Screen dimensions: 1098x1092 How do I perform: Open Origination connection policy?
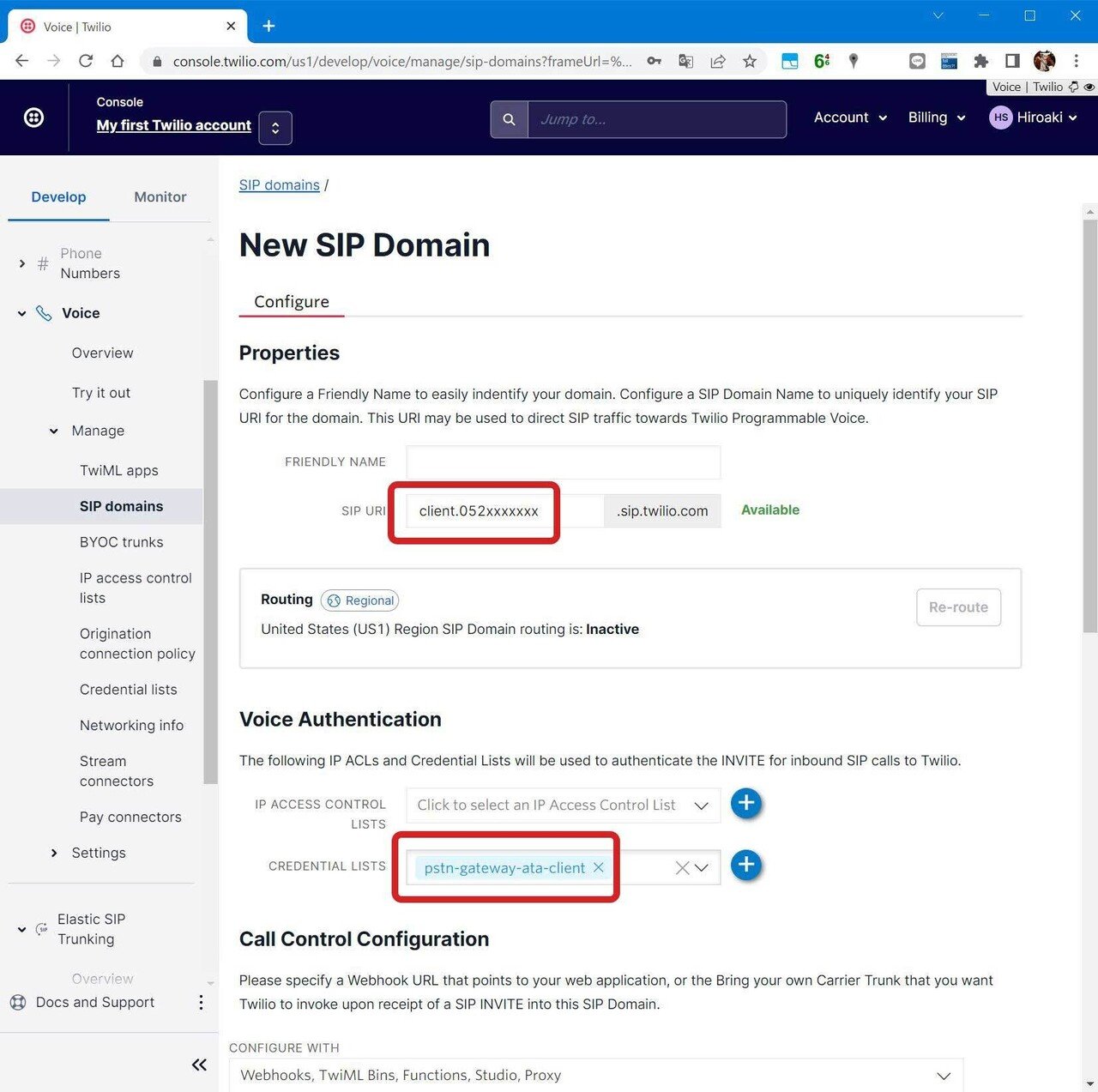tap(137, 643)
